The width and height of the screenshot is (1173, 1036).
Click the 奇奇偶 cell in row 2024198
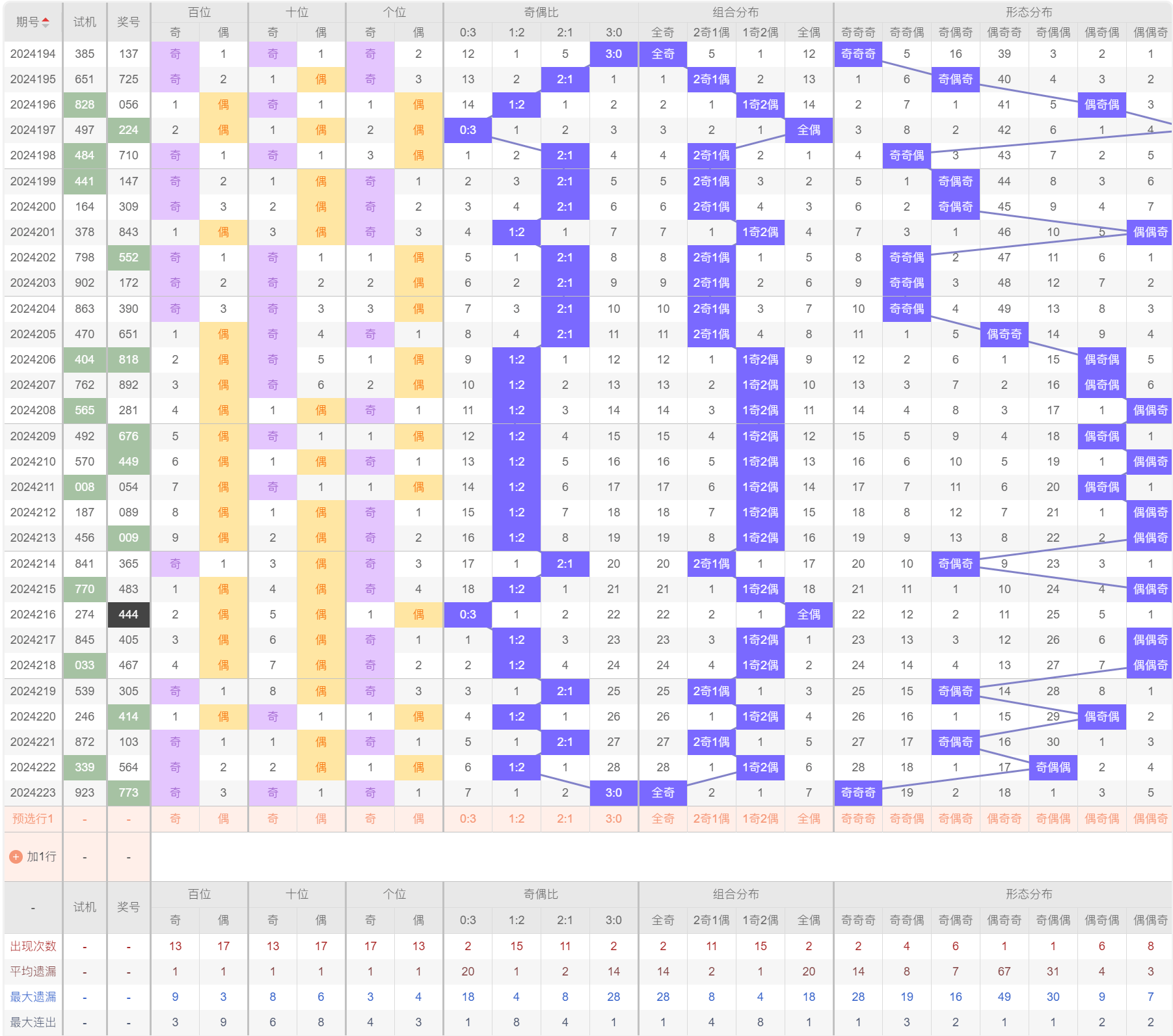pos(906,155)
